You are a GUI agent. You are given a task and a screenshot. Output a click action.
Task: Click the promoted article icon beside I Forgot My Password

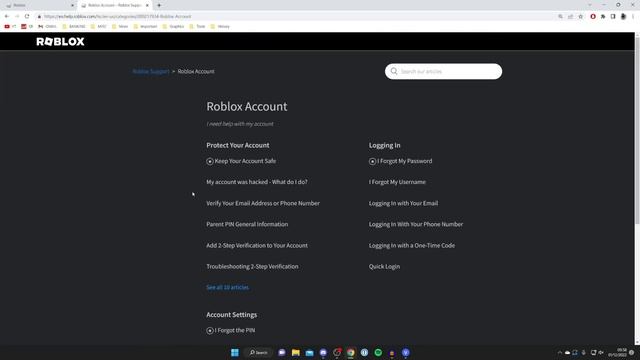tap(372, 161)
